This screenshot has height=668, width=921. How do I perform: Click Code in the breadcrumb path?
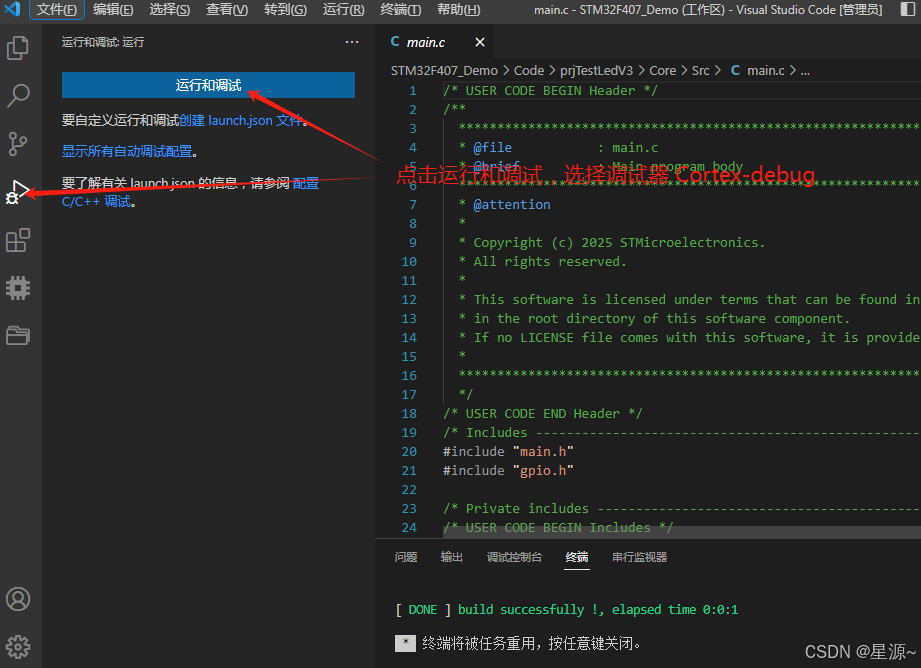529,71
